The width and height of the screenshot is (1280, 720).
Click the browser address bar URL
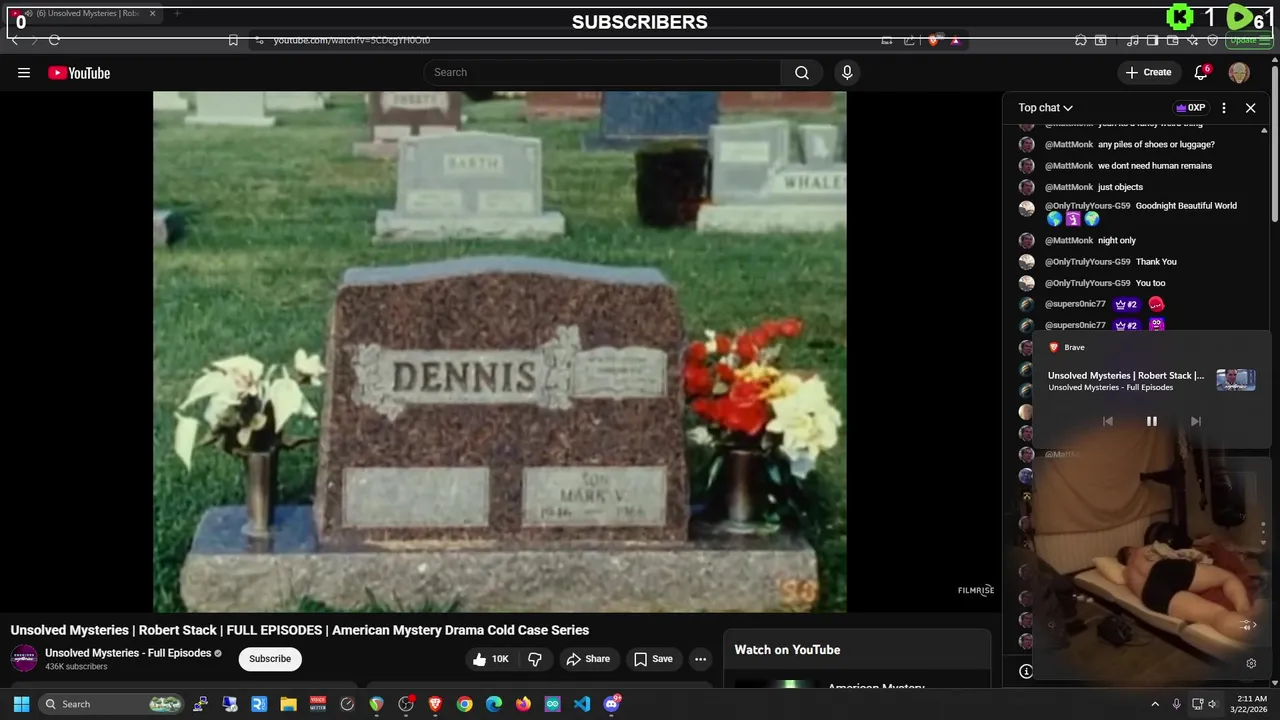352,40
